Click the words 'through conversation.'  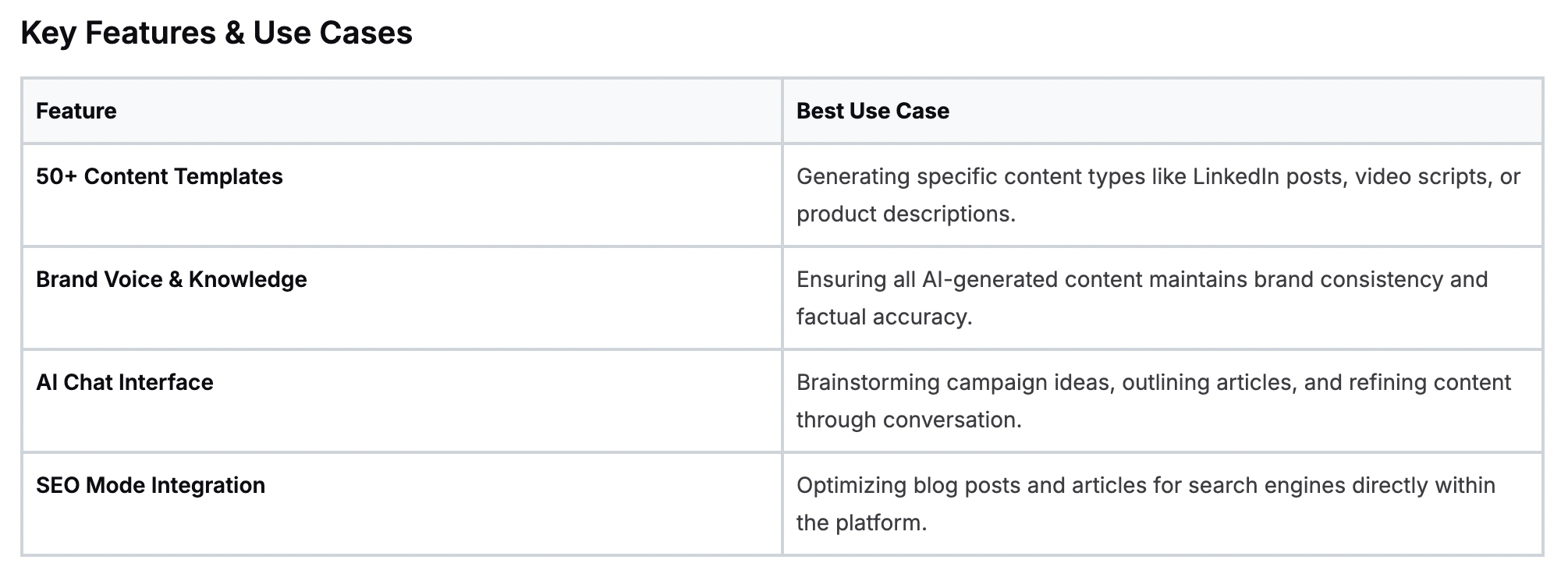(x=909, y=420)
